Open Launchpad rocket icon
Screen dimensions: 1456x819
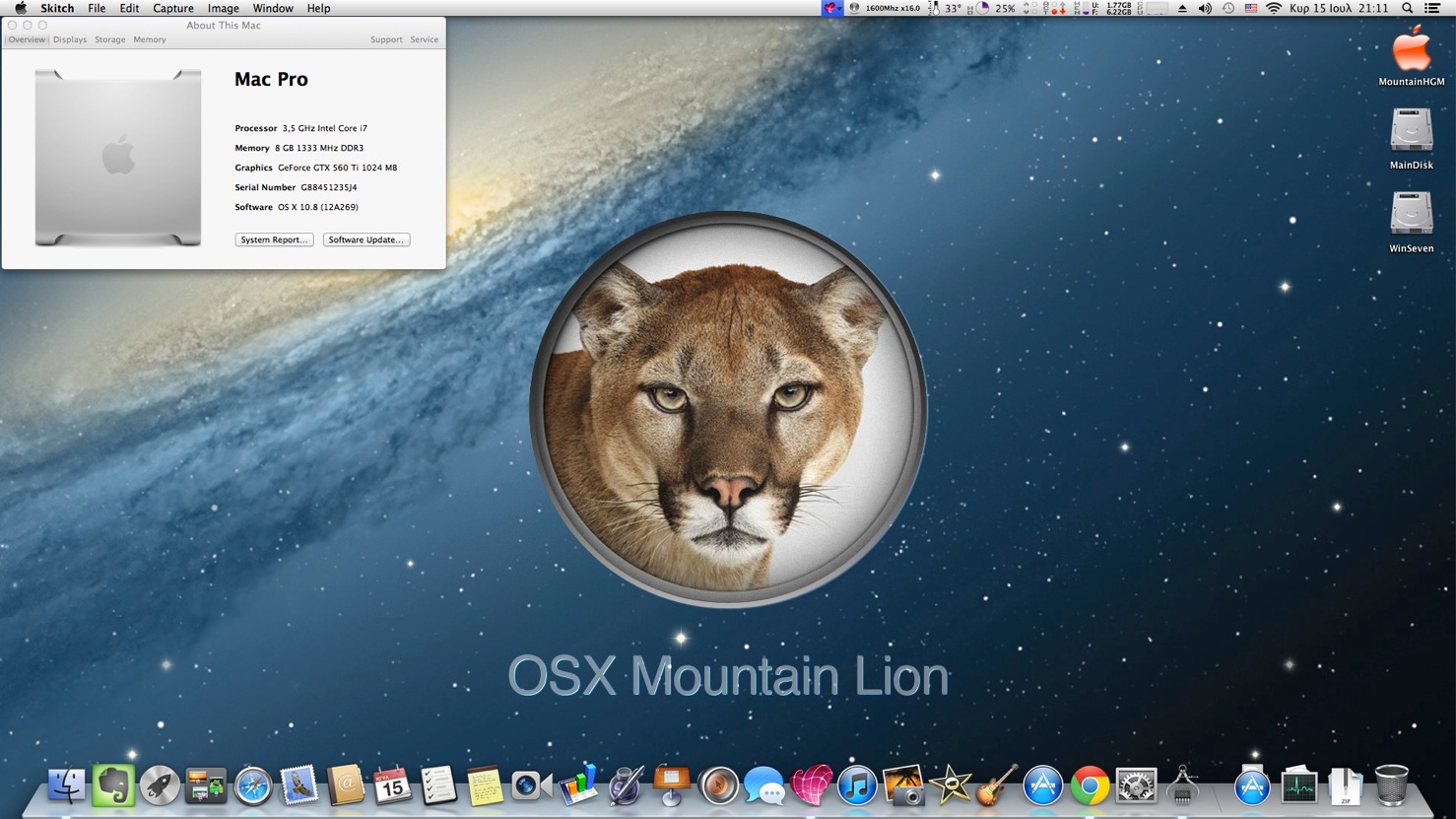tap(160, 786)
